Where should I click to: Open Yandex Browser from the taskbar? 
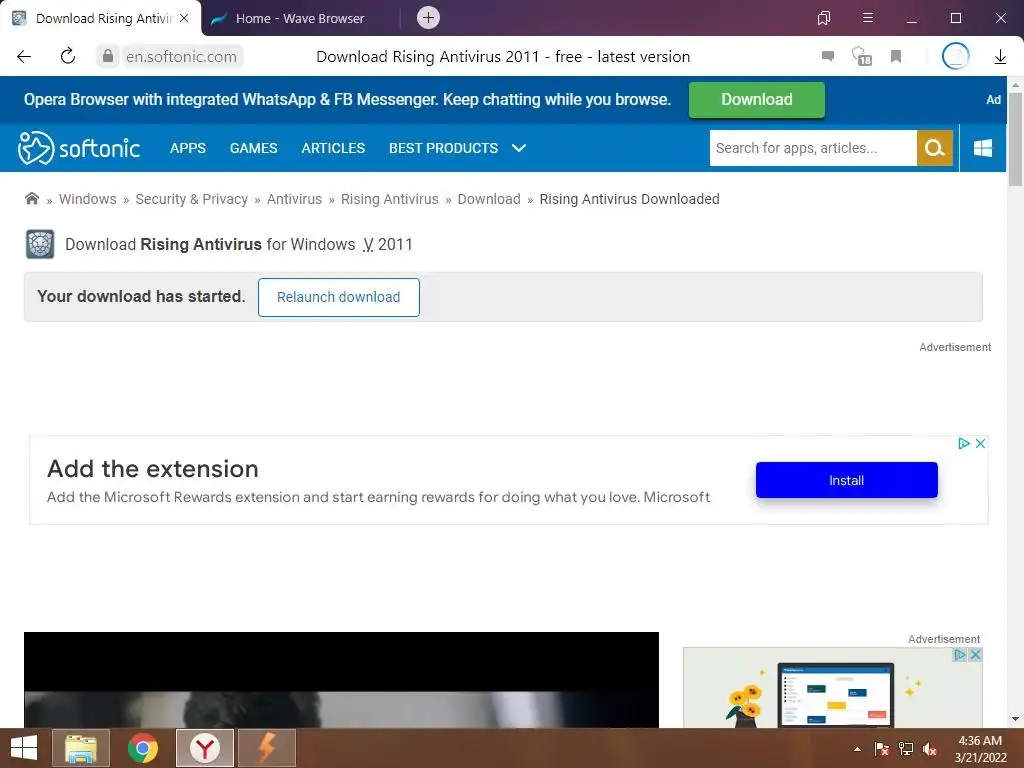(205, 748)
